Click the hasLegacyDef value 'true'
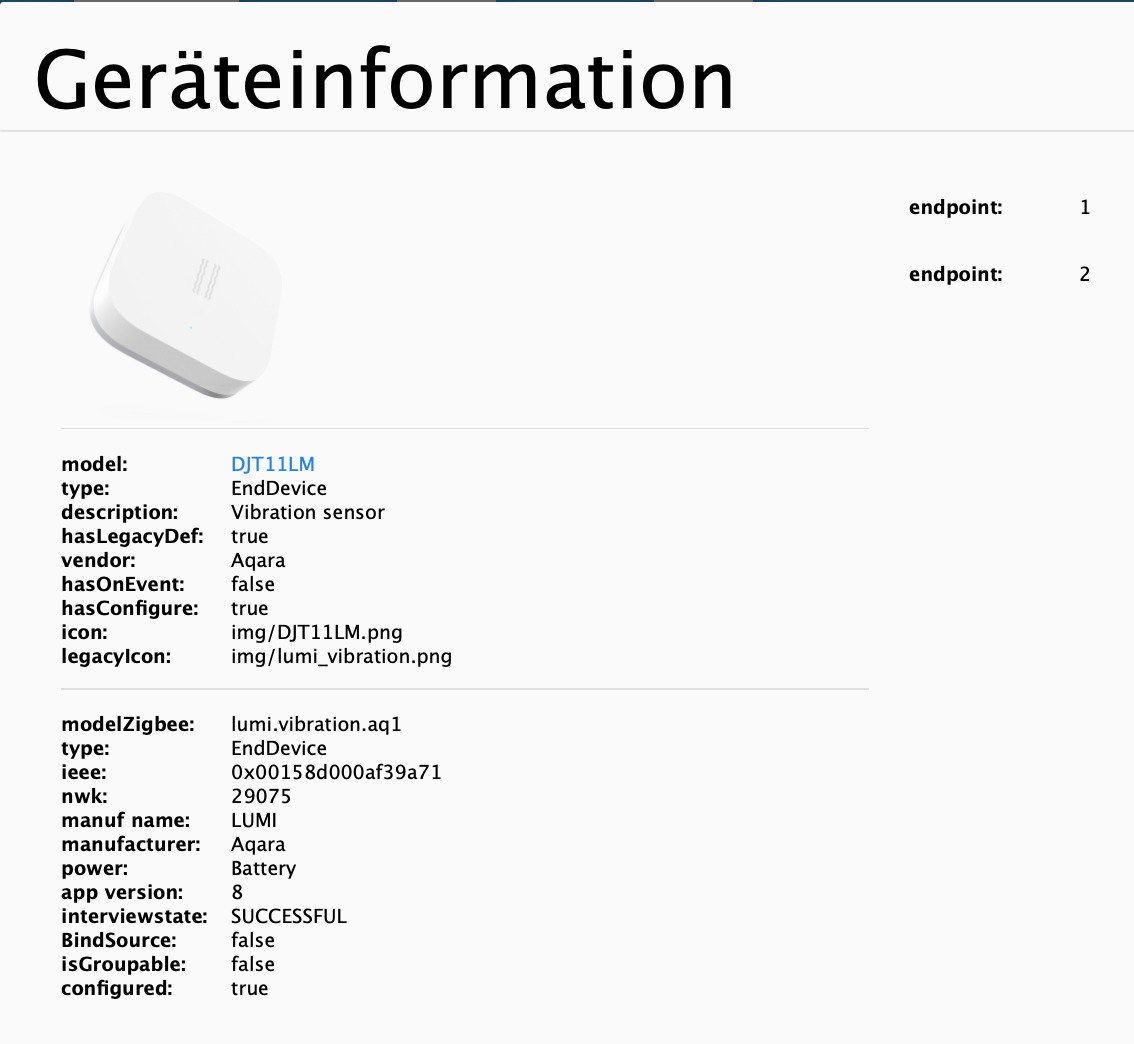The width and height of the screenshot is (1134, 1044). (x=250, y=536)
